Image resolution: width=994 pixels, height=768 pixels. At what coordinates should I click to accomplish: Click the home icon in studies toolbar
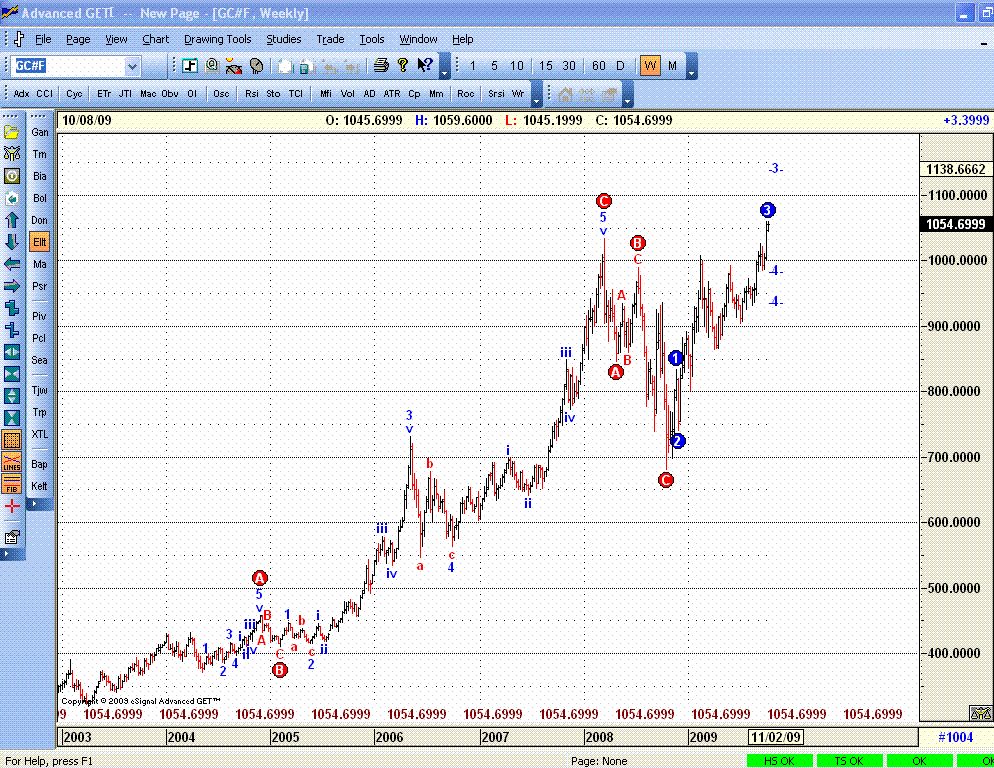tap(565, 94)
